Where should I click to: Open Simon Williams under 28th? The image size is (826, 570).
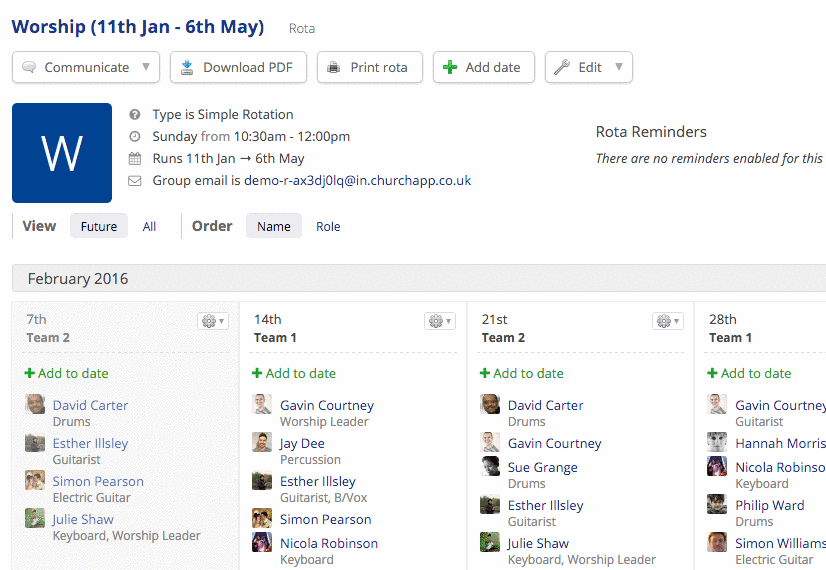(781, 543)
